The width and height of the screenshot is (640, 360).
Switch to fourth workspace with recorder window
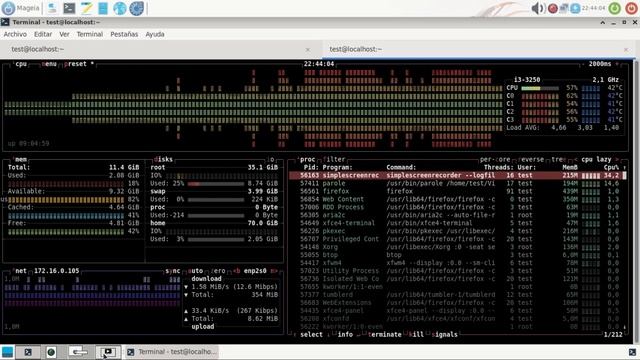(108, 352)
